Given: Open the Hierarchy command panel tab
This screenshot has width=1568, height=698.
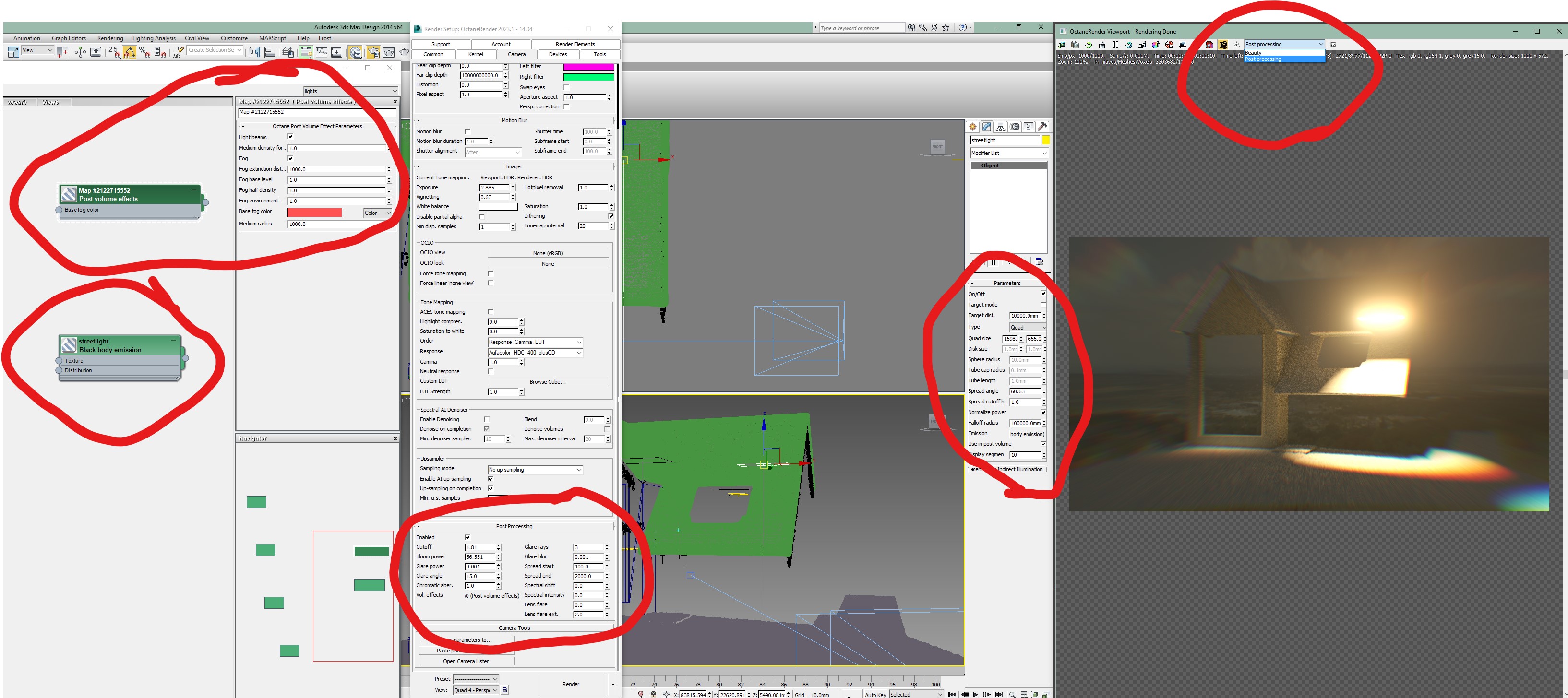Looking at the screenshot, I should tap(1001, 127).
